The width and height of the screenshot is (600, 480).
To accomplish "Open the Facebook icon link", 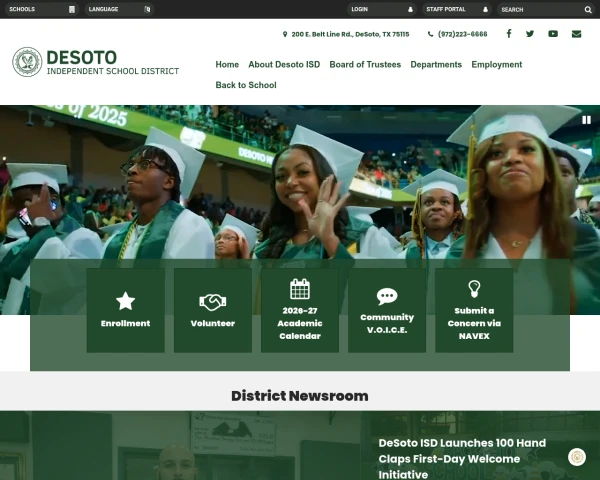I will tap(509, 34).
